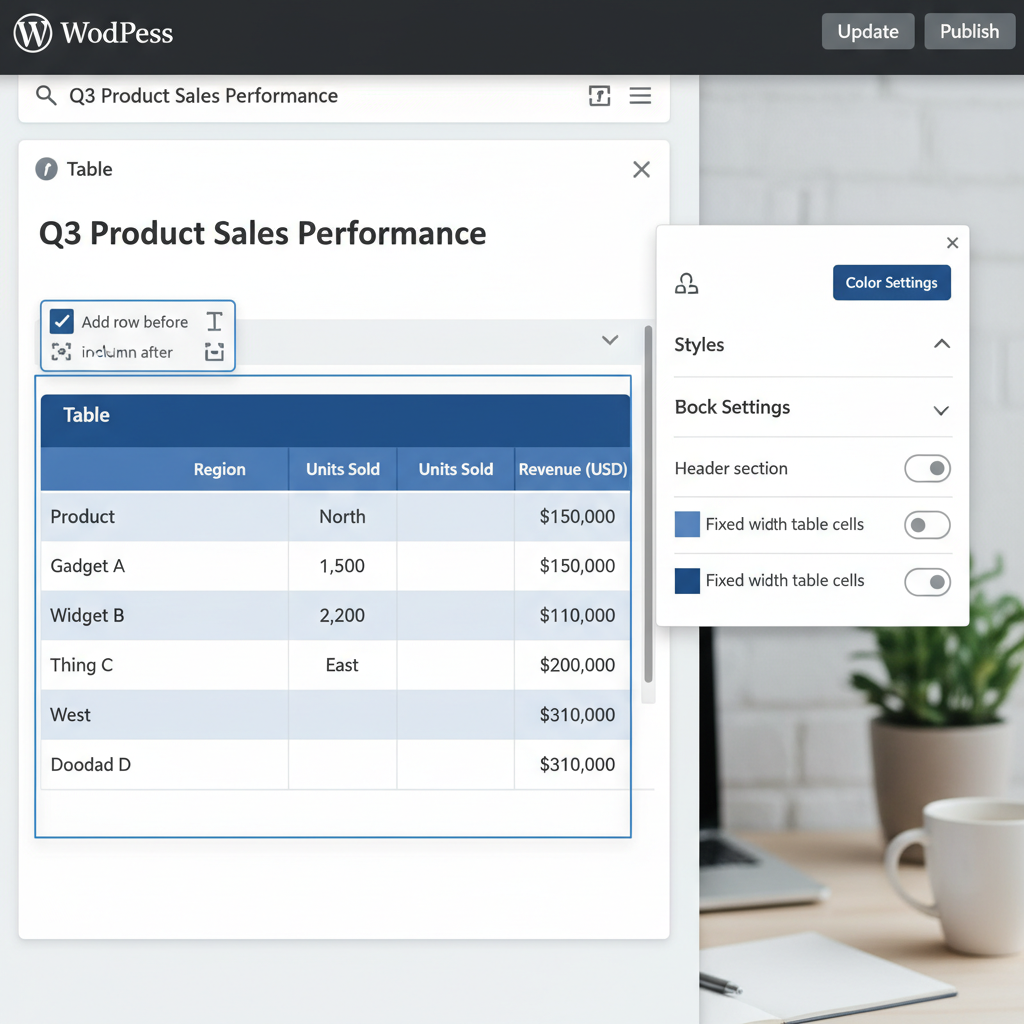Image resolution: width=1024 pixels, height=1024 pixels.
Task: Turn on the second Fixed width table cells toggle
Action: pyautogui.click(x=927, y=581)
